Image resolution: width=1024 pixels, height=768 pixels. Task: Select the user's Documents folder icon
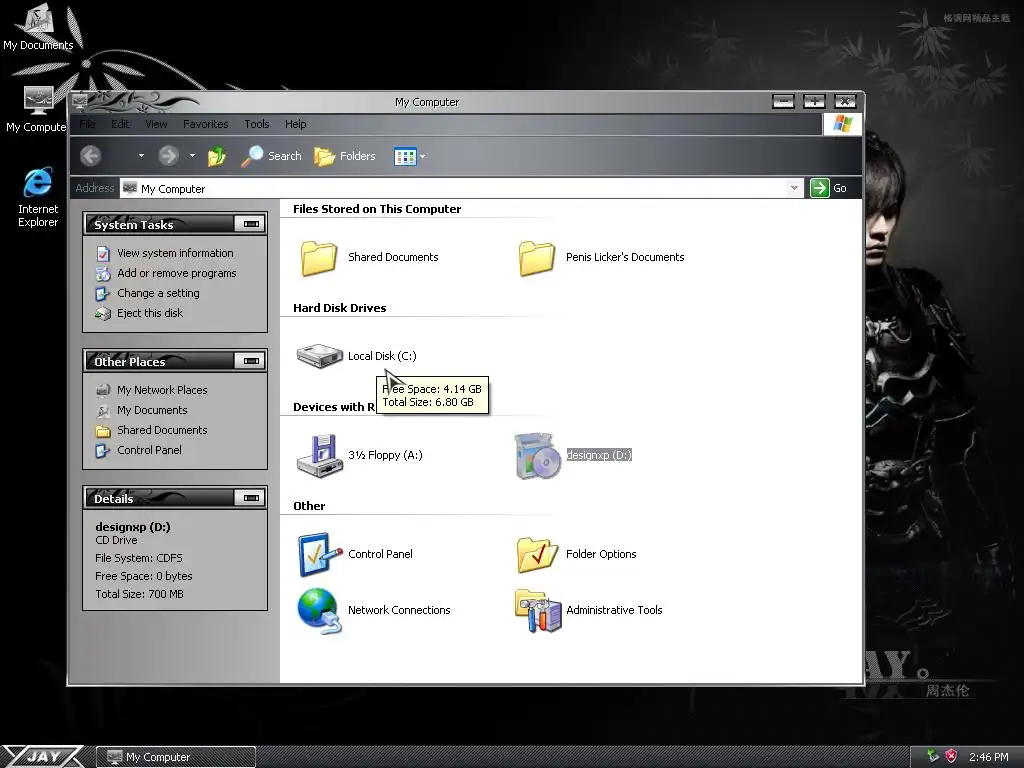(537, 258)
